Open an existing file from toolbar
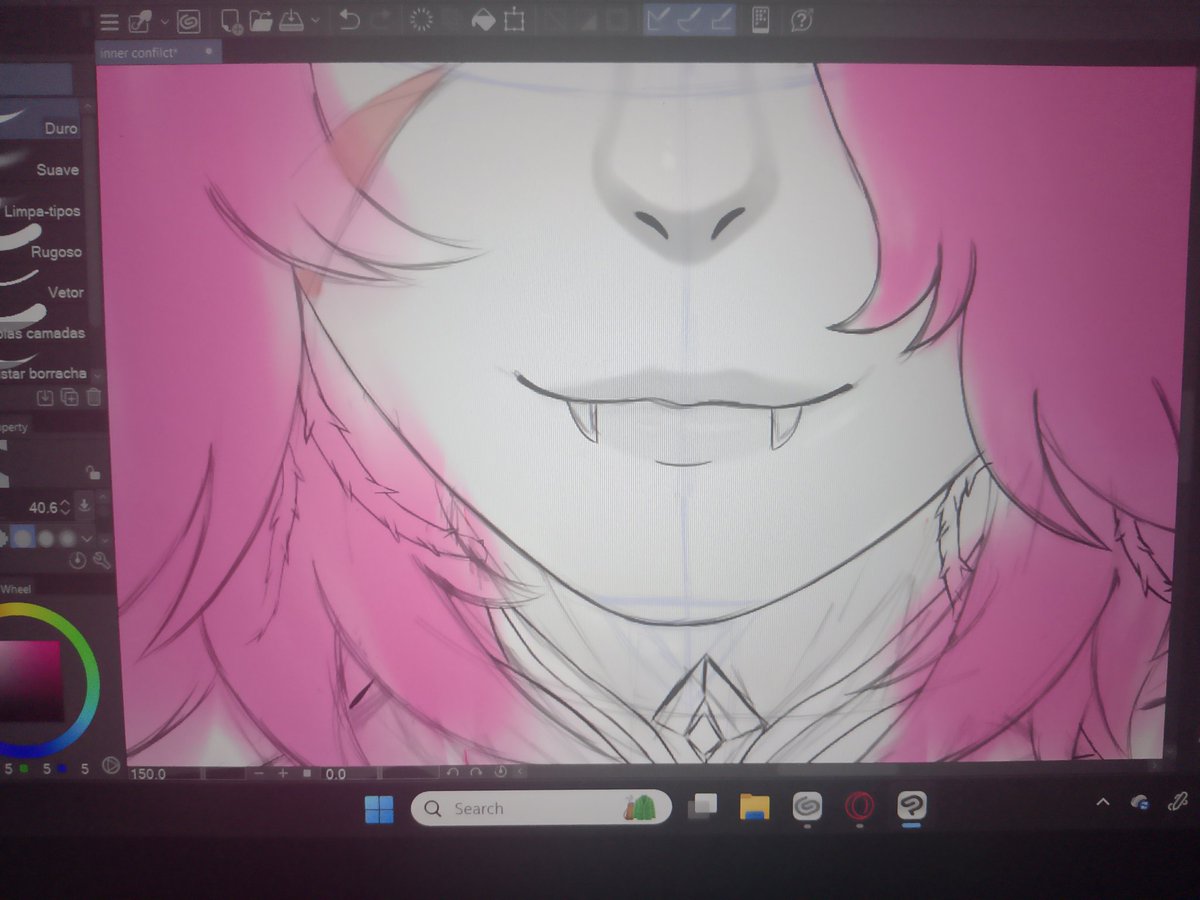The image size is (1200, 900). pos(261,20)
